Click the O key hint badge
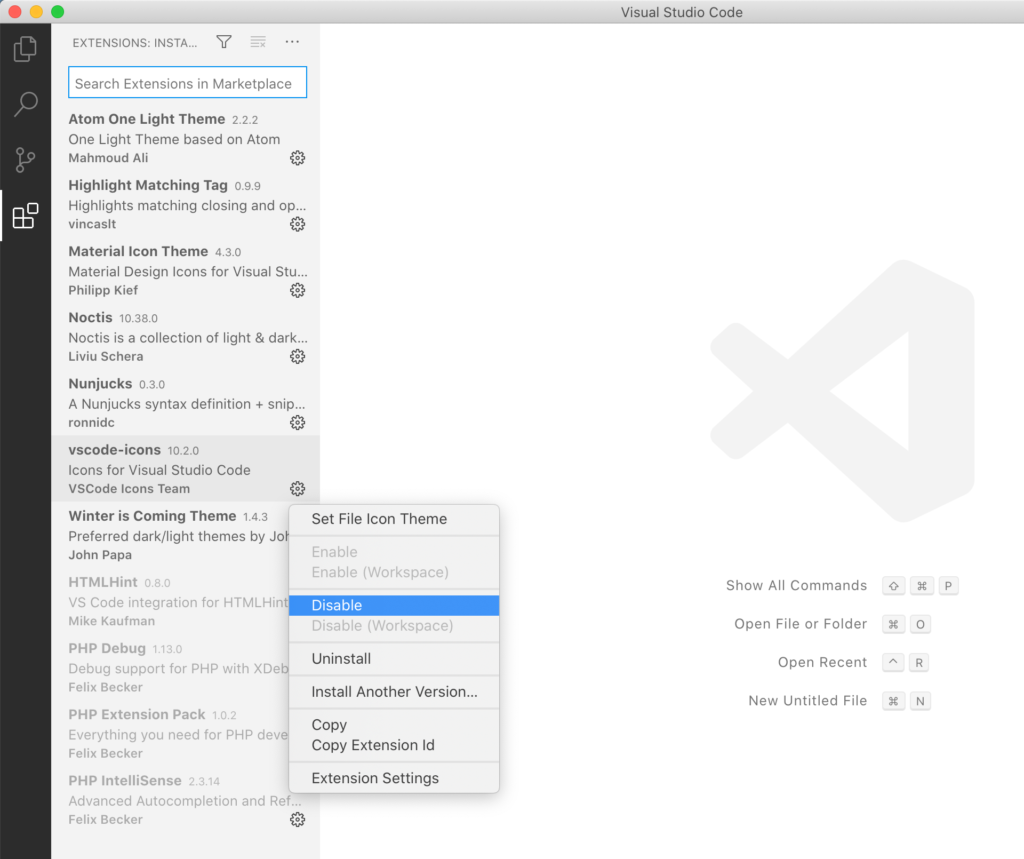Image resolution: width=1024 pixels, height=859 pixels. point(920,624)
